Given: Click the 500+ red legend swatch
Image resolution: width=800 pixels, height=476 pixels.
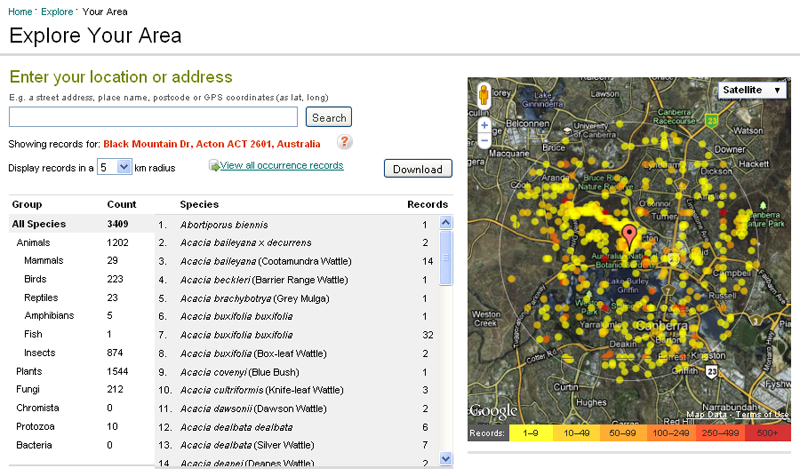Looking at the screenshot, I should coord(766,434).
